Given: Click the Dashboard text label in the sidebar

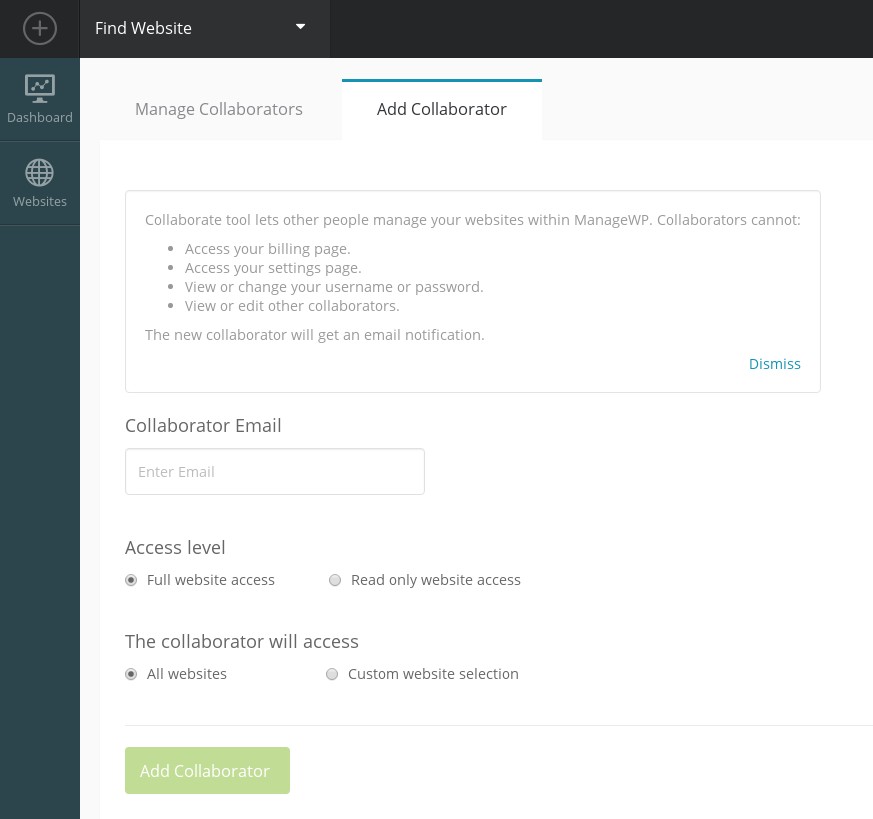Looking at the screenshot, I should 40,117.
